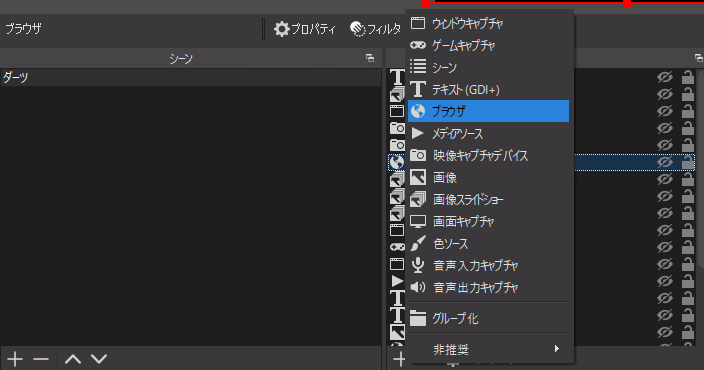Select the ダーツ scene
This screenshot has height=370, width=704.
click(191, 77)
